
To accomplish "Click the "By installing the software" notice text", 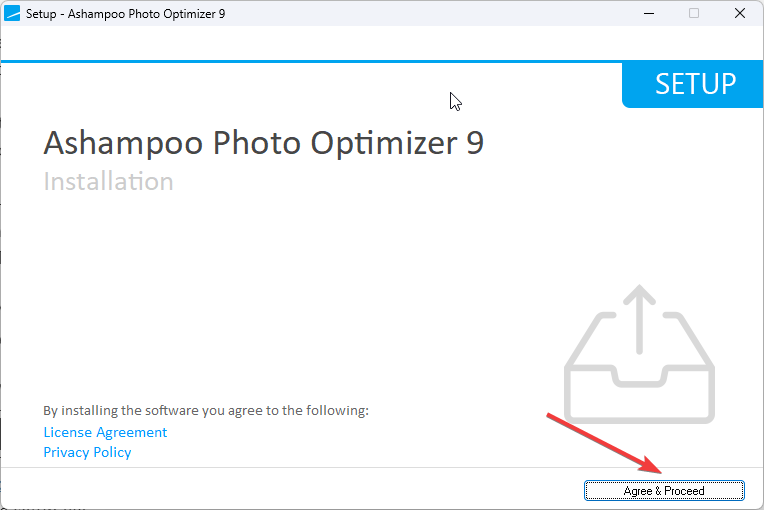I will (x=206, y=411).
